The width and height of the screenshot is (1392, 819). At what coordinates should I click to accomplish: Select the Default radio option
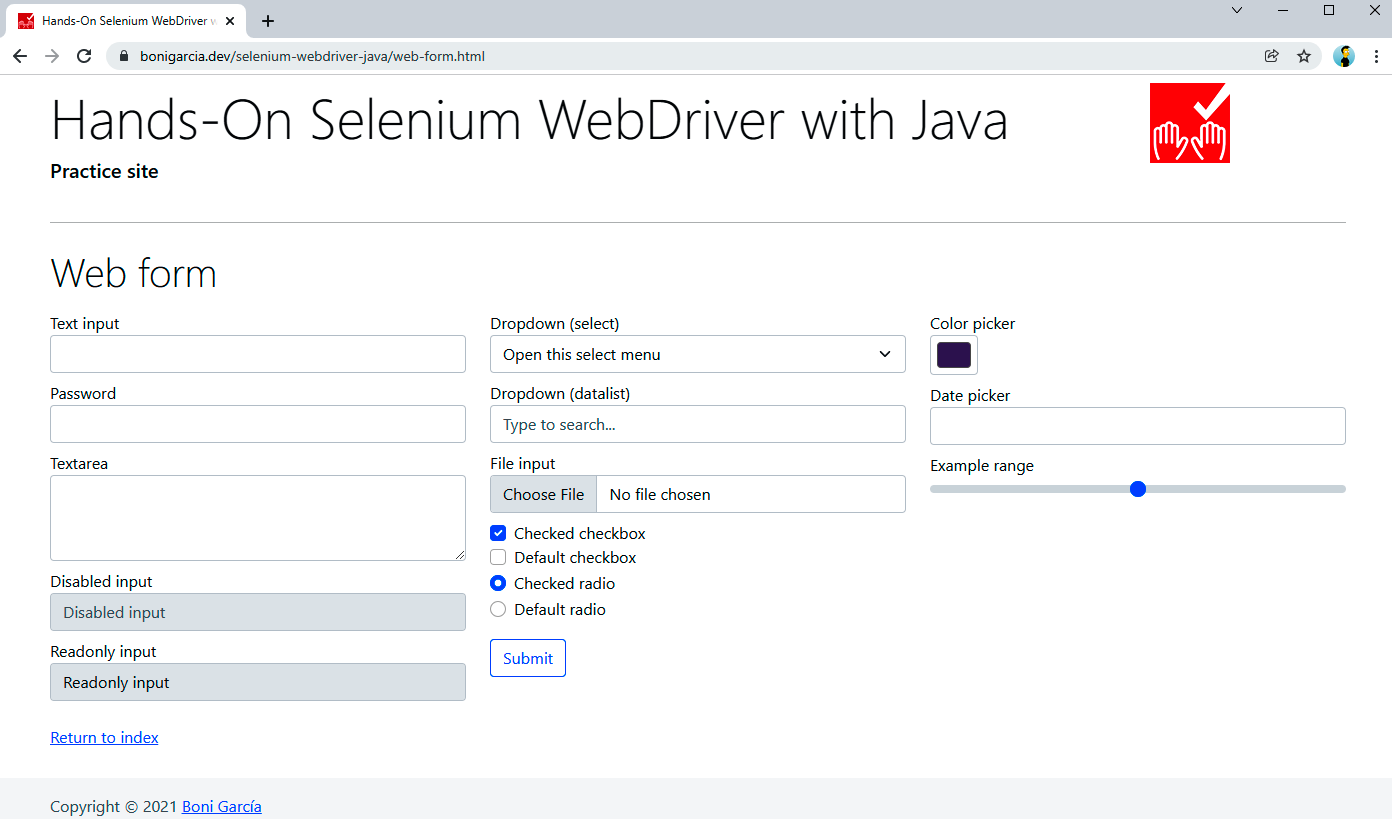tap(498, 609)
